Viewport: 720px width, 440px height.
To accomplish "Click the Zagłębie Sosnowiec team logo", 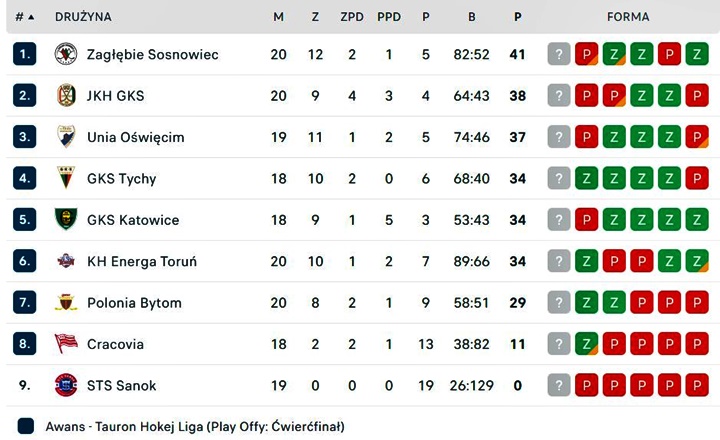I will click(x=66, y=54).
